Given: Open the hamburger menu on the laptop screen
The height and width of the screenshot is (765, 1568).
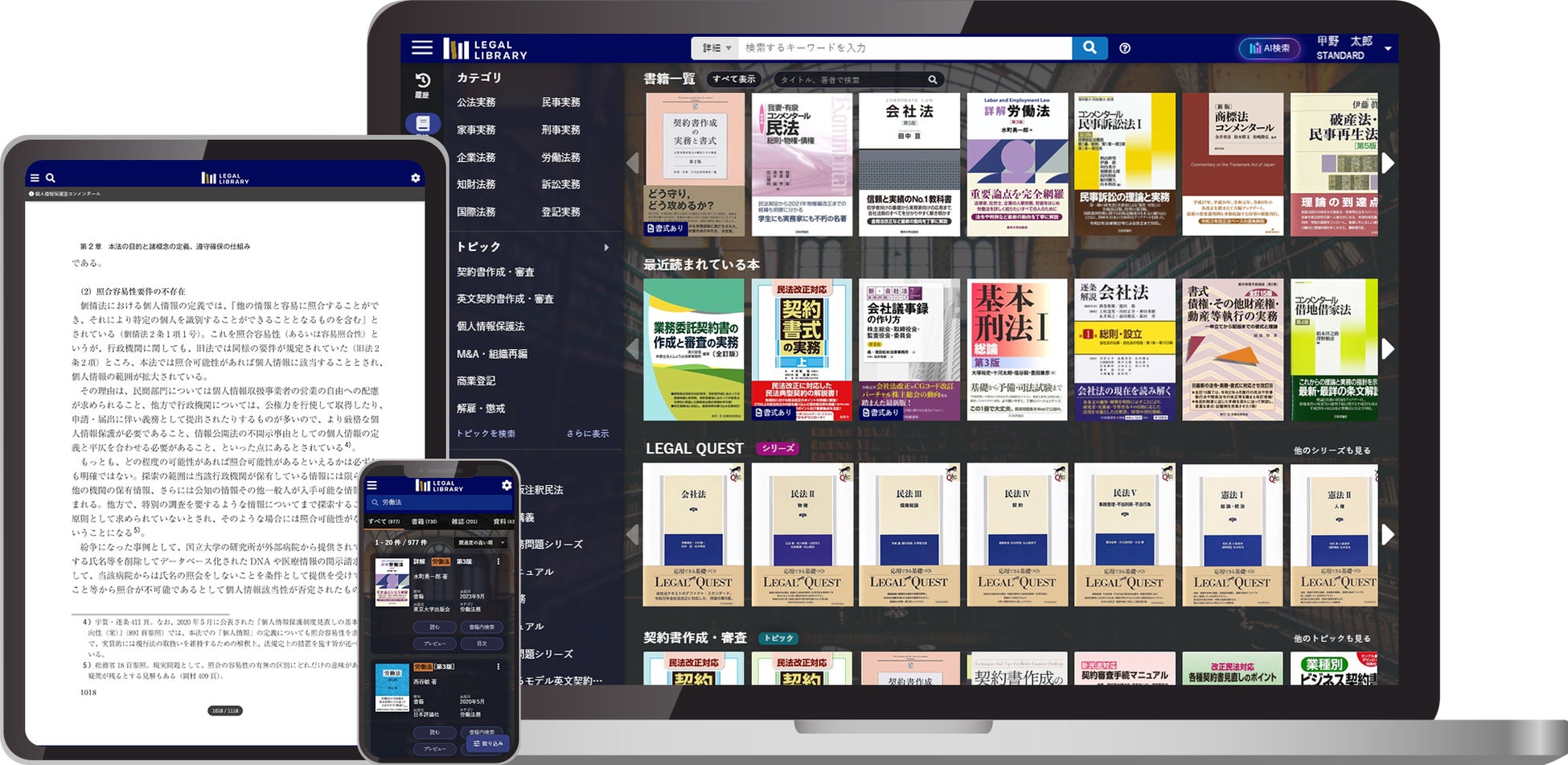Looking at the screenshot, I should tap(422, 47).
